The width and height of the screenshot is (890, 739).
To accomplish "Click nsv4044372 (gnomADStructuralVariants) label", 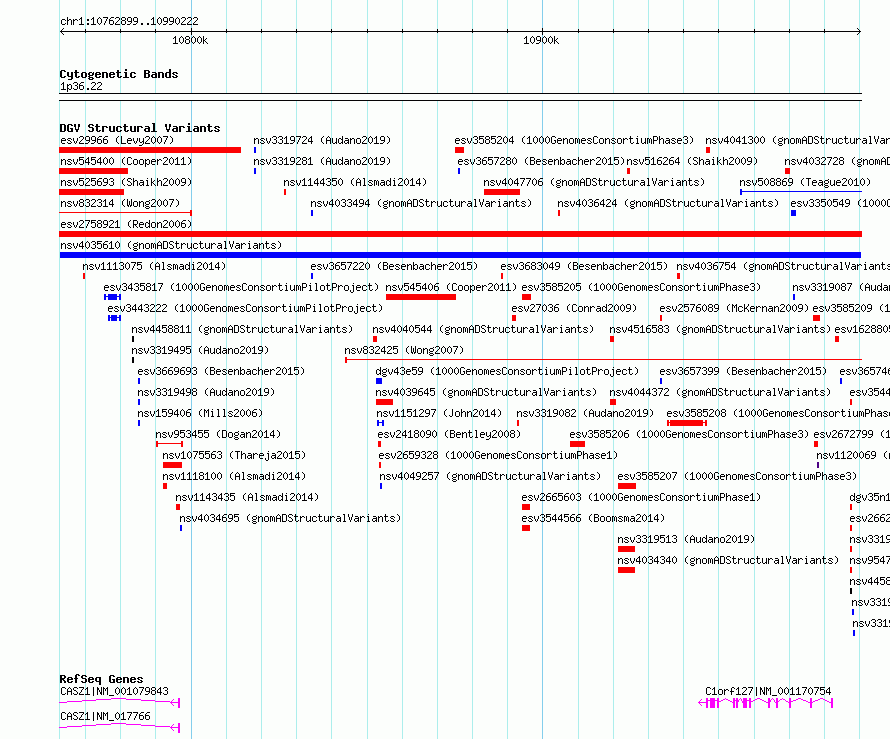I will click(720, 392).
